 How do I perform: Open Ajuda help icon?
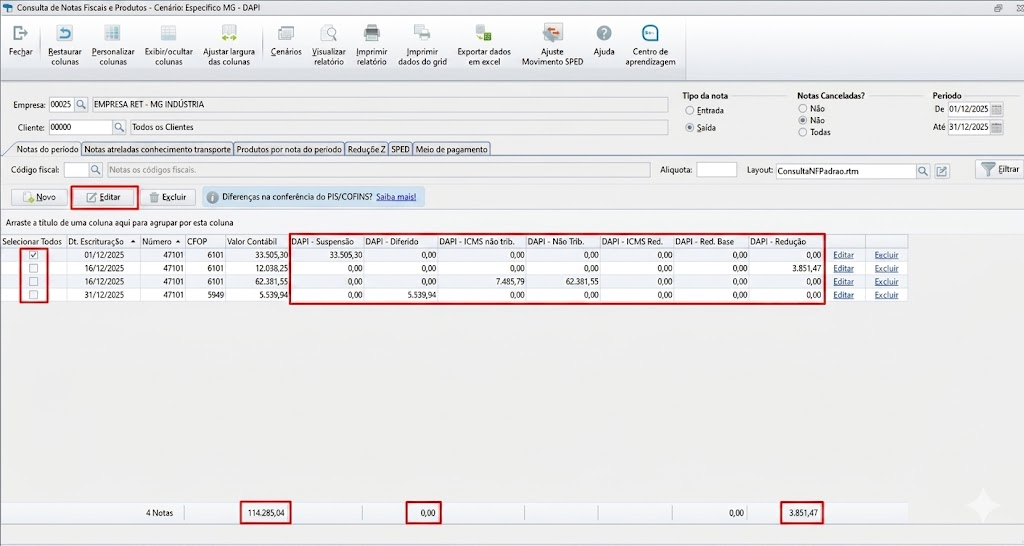pyautogui.click(x=604, y=33)
